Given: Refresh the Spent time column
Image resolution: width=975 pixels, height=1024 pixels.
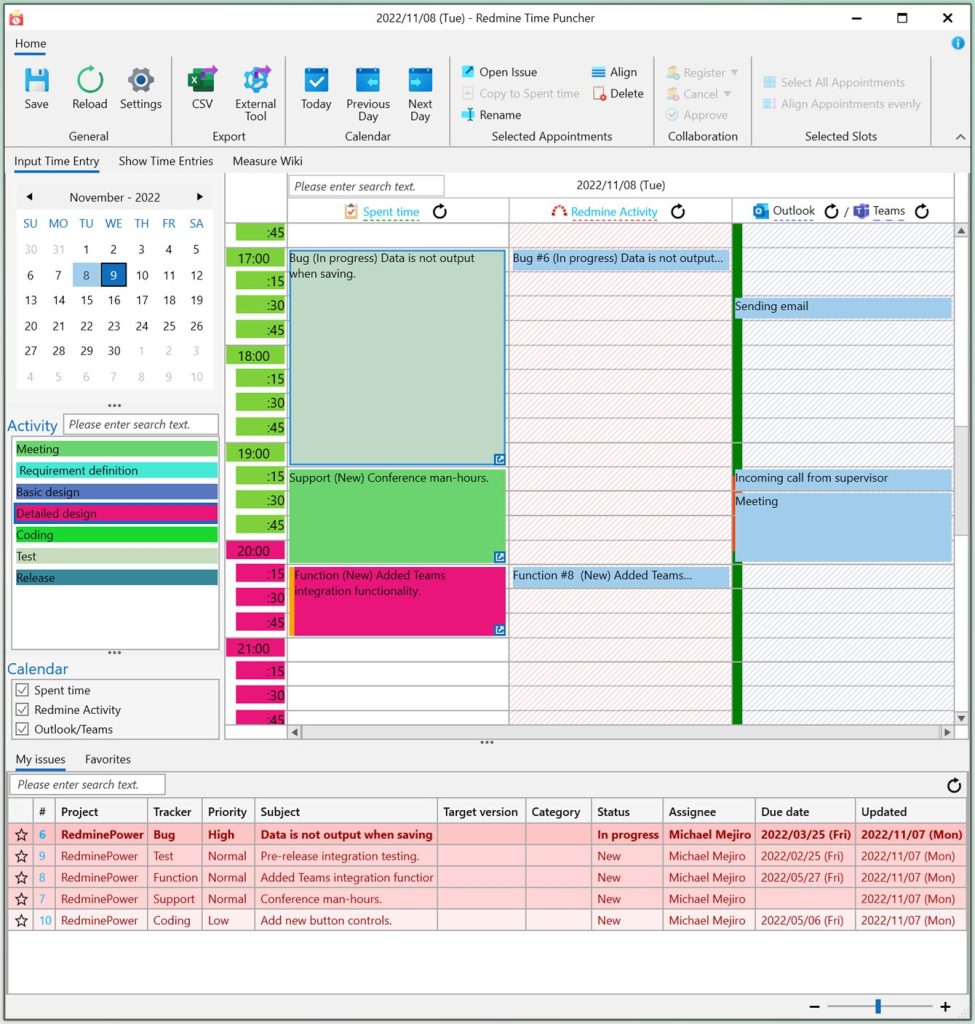Looking at the screenshot, I should click(440, 212).
